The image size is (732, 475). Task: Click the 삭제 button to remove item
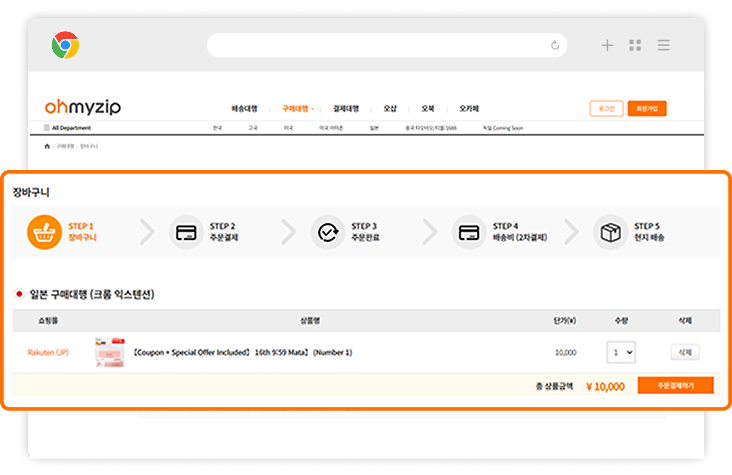(x=684, y=352)
